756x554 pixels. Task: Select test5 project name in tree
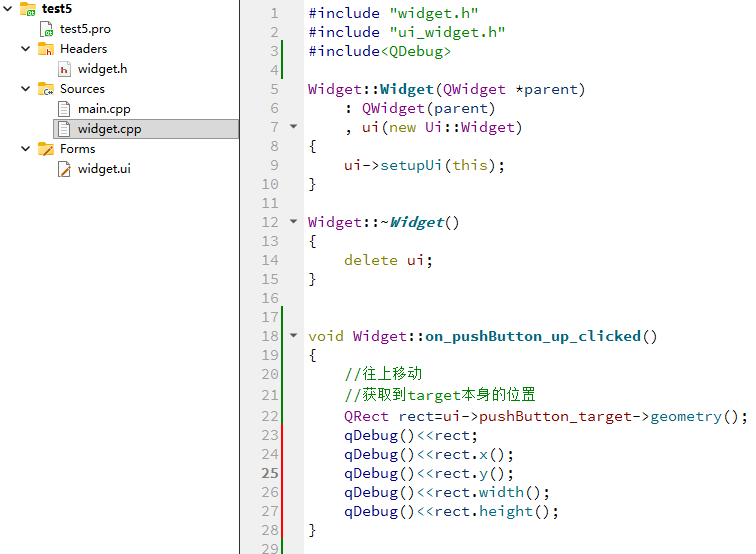pyautogui.click(x=57, y=9)
